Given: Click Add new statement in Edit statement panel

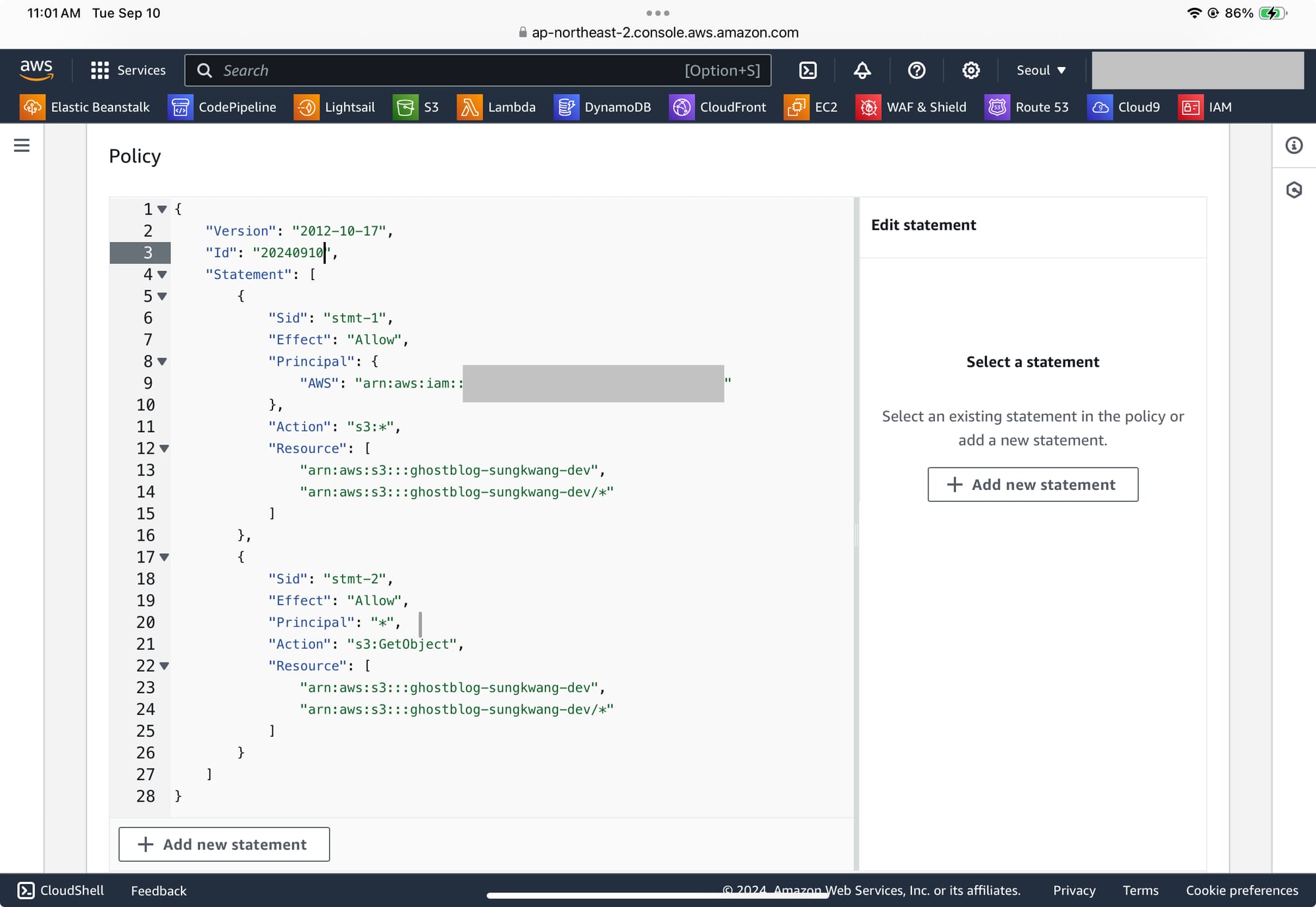Looking at the screenshot, I should [1032, 485].
